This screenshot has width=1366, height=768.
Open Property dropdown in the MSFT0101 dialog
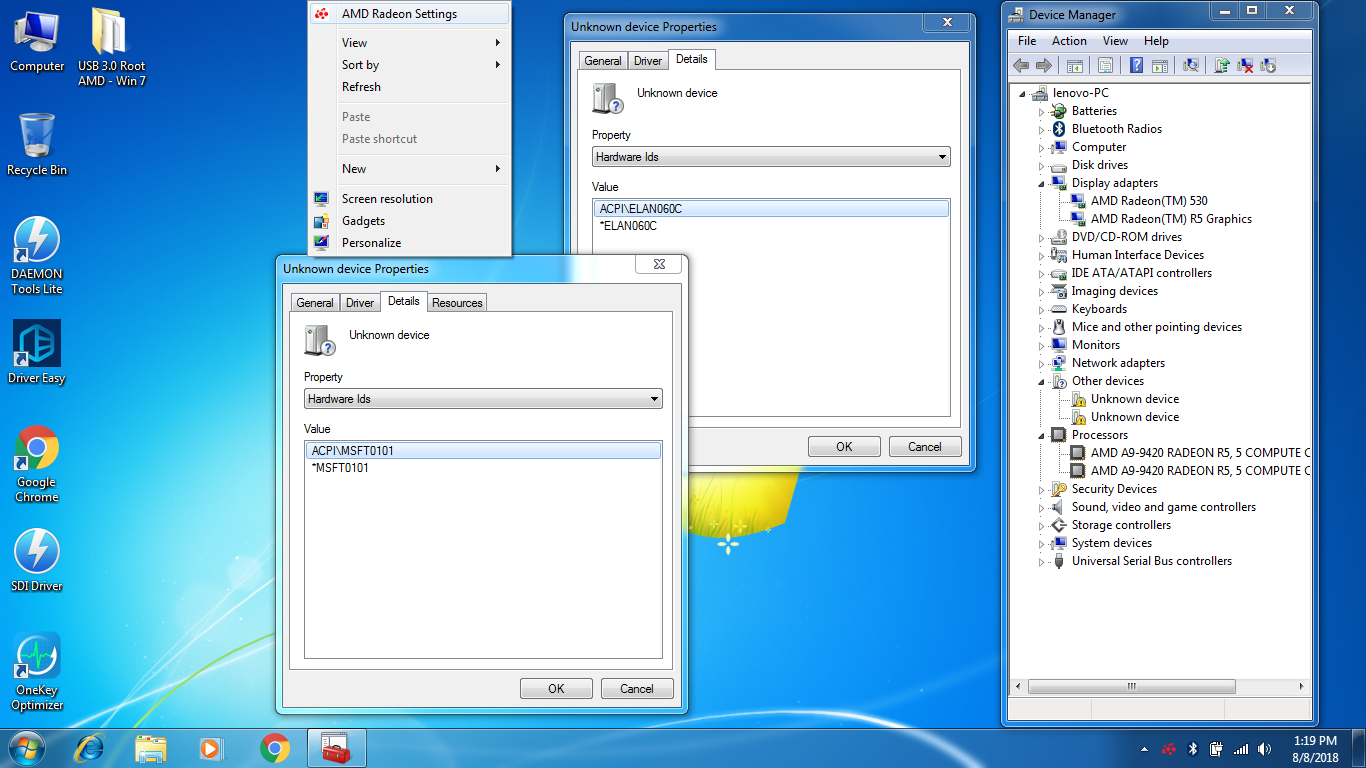(483, 399)
